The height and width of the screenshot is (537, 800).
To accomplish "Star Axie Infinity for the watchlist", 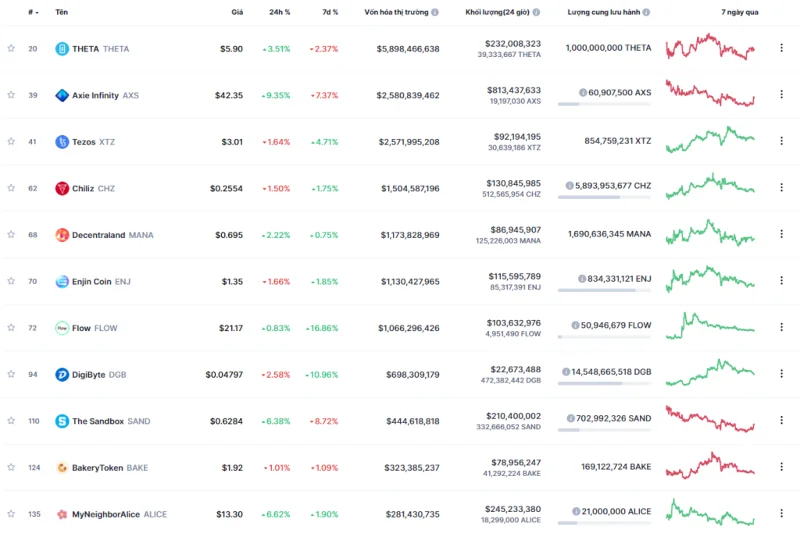I will click(x=11, y=94).
